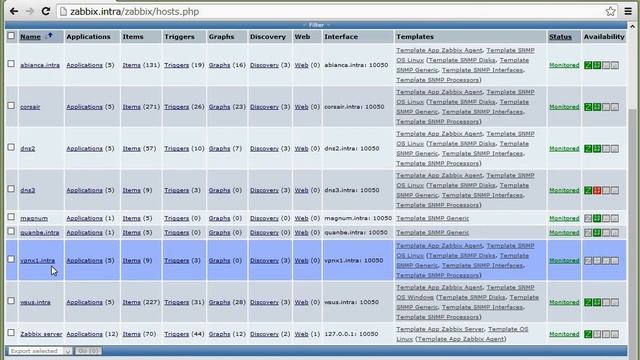Click the Zabbix agent availability icon for ablanca.intra

coord(588,65)
